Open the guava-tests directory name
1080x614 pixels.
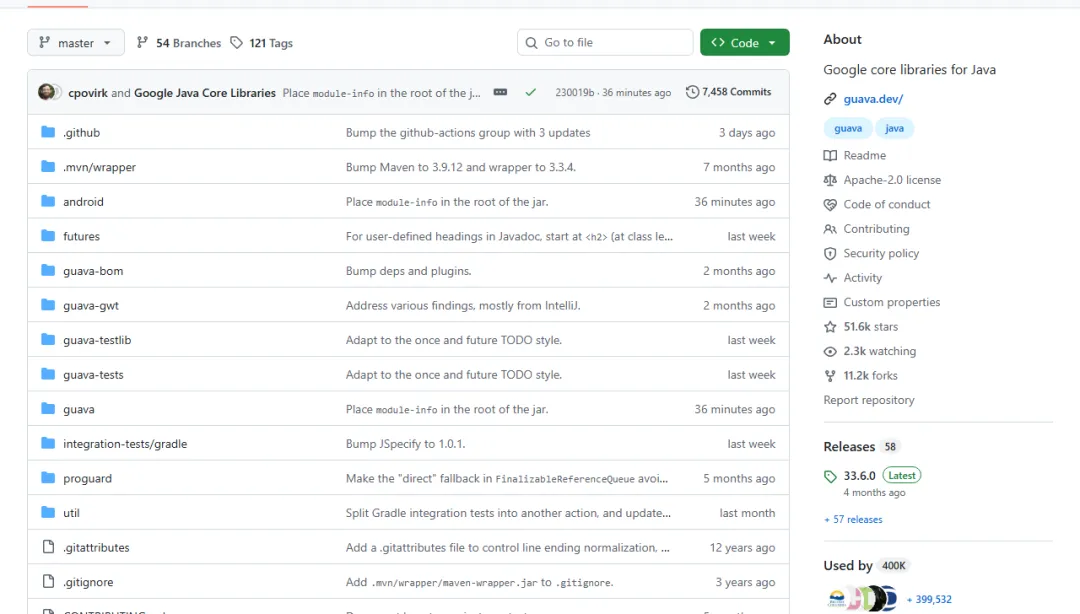(x=93, y=374)
